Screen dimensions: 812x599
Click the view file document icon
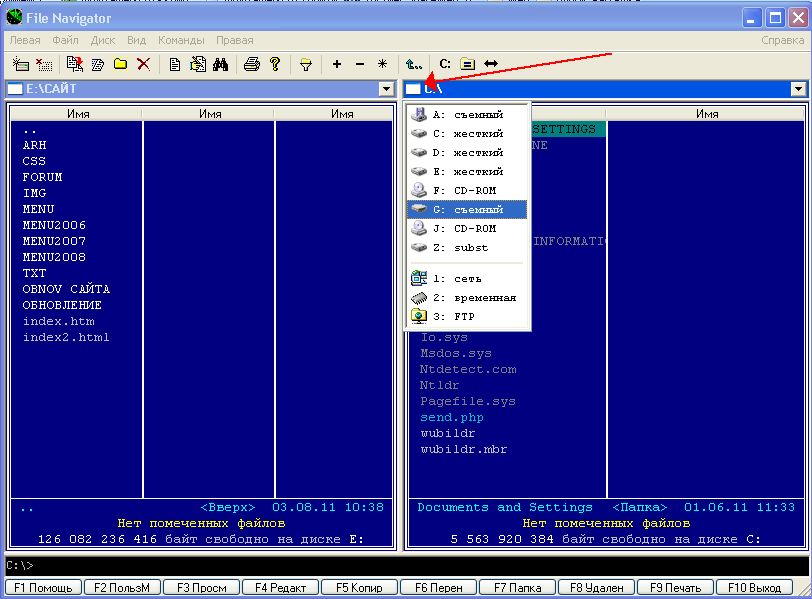(x=175, y=64)
